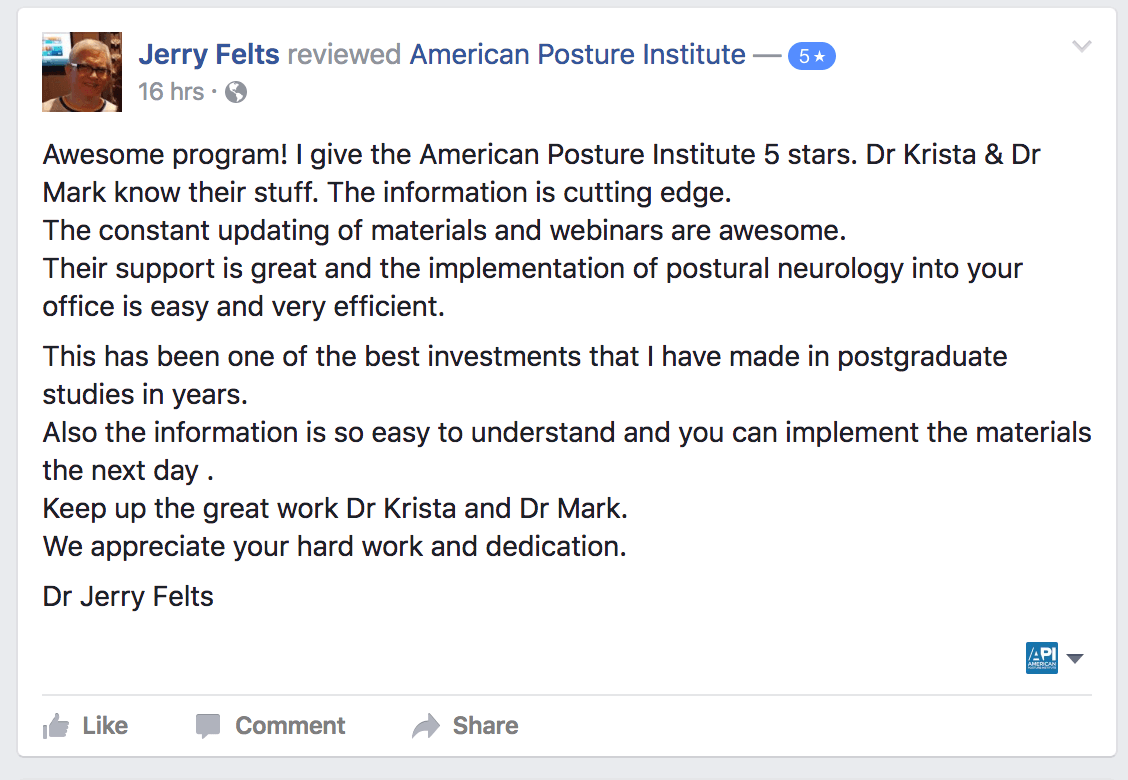Open the American Posture Institute page link
This screenshot has width=1128, height=780.
pos(578,55)
